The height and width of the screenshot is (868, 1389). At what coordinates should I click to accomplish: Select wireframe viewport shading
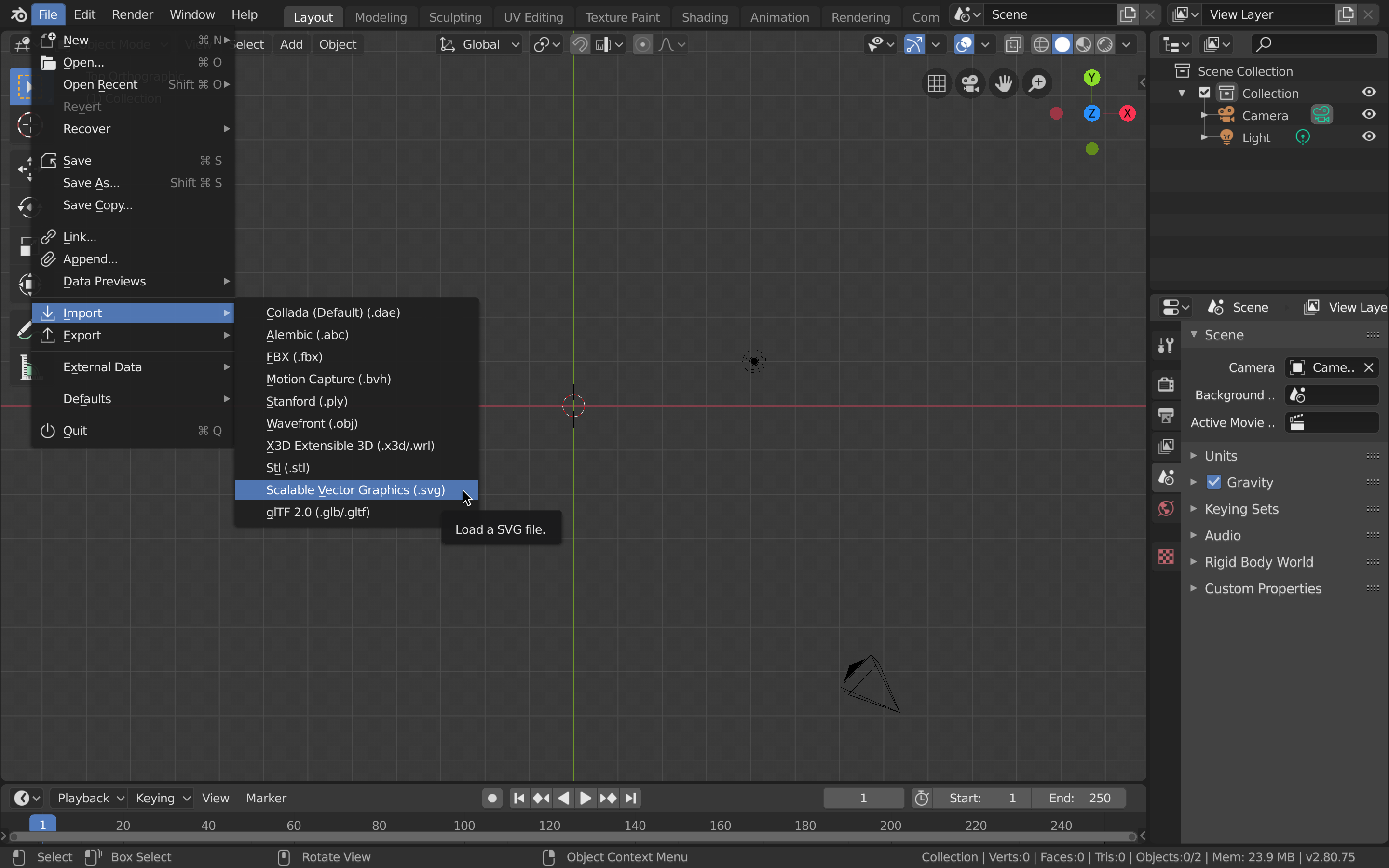1041,44
